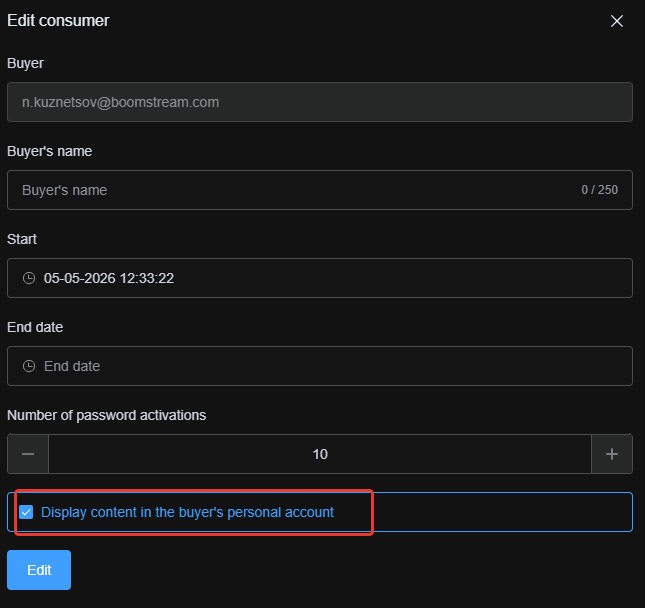
Task: Click the clock icon in Start field
Action: (x=29, y=278)
